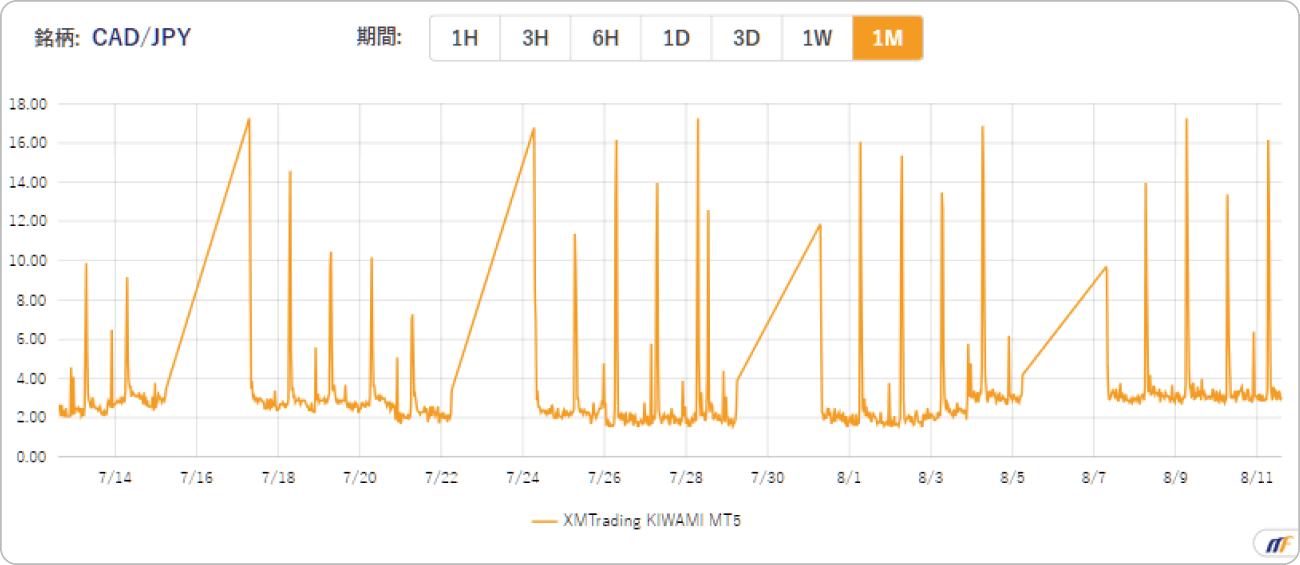1300x565 pixels.
Task: Click the 4.00 y-axis label
Action: [32, 379]
